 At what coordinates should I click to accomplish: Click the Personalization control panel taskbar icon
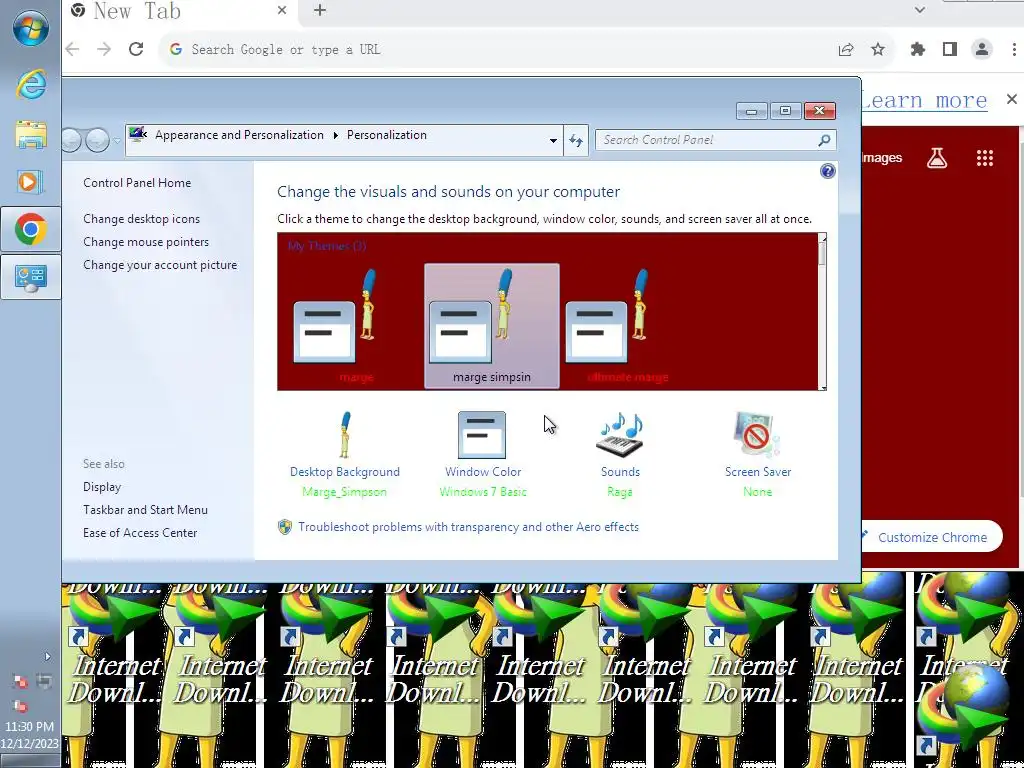point(31,277)
